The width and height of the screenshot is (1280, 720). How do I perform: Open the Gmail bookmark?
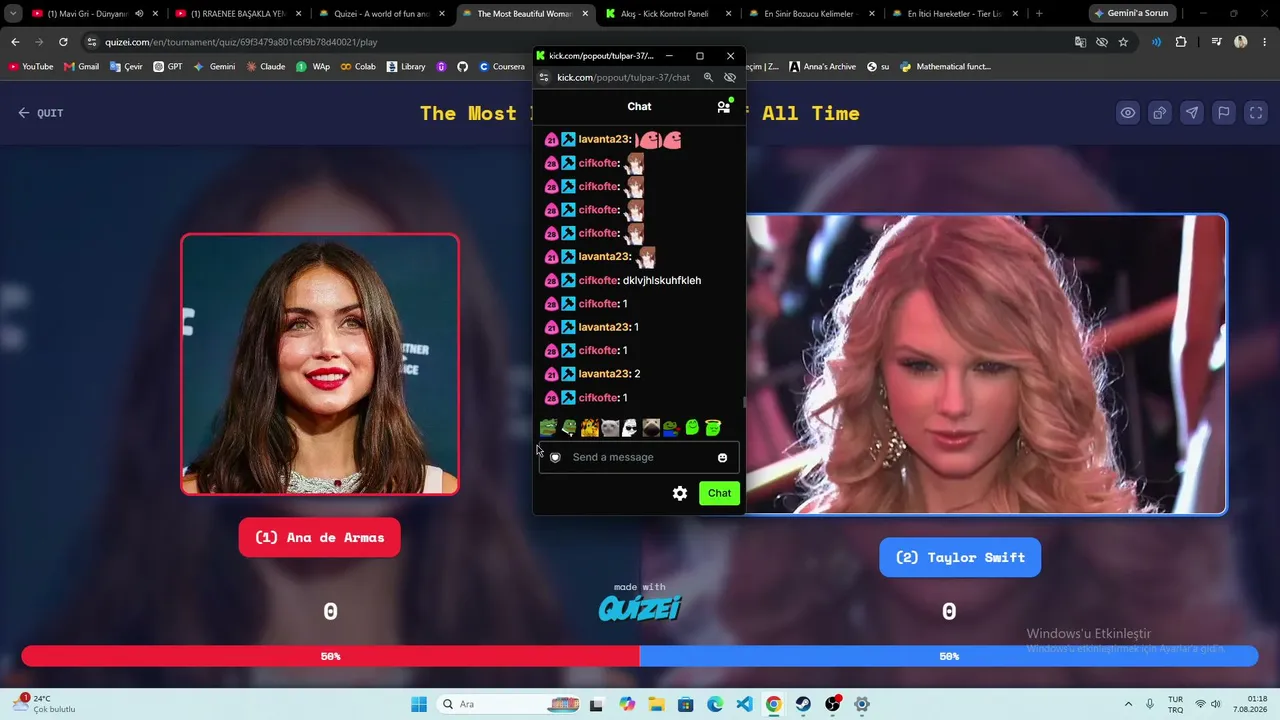point(81,67)
